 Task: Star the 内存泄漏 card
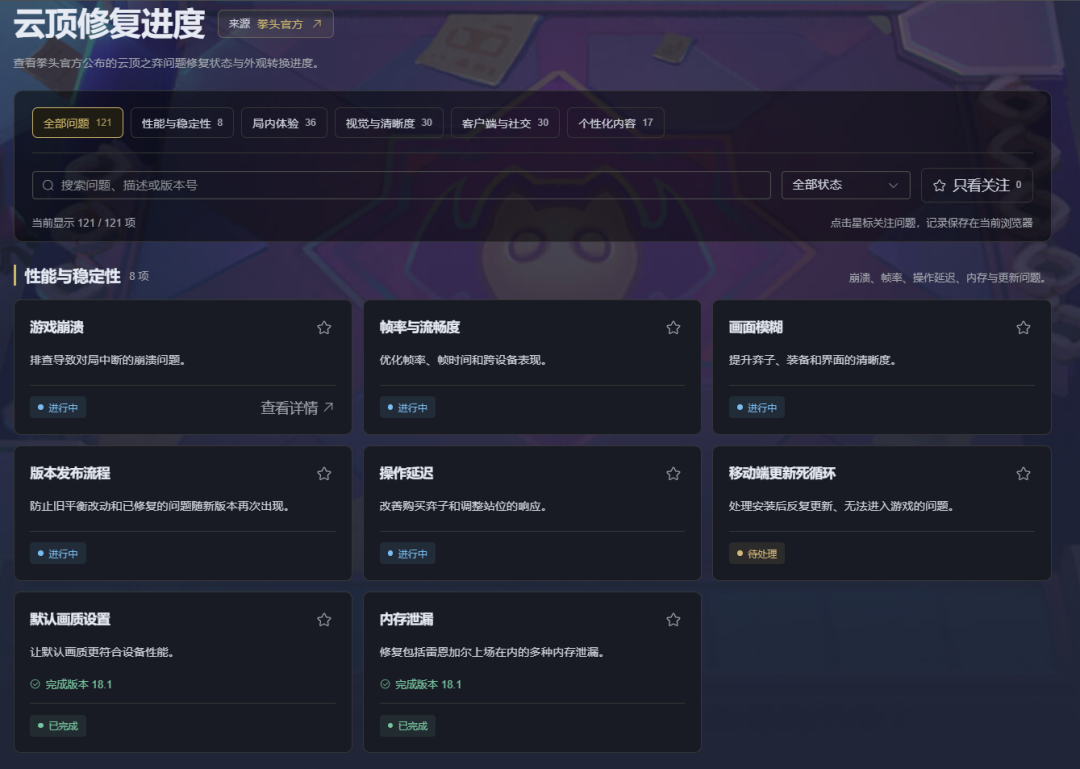(x=674, y=620)
